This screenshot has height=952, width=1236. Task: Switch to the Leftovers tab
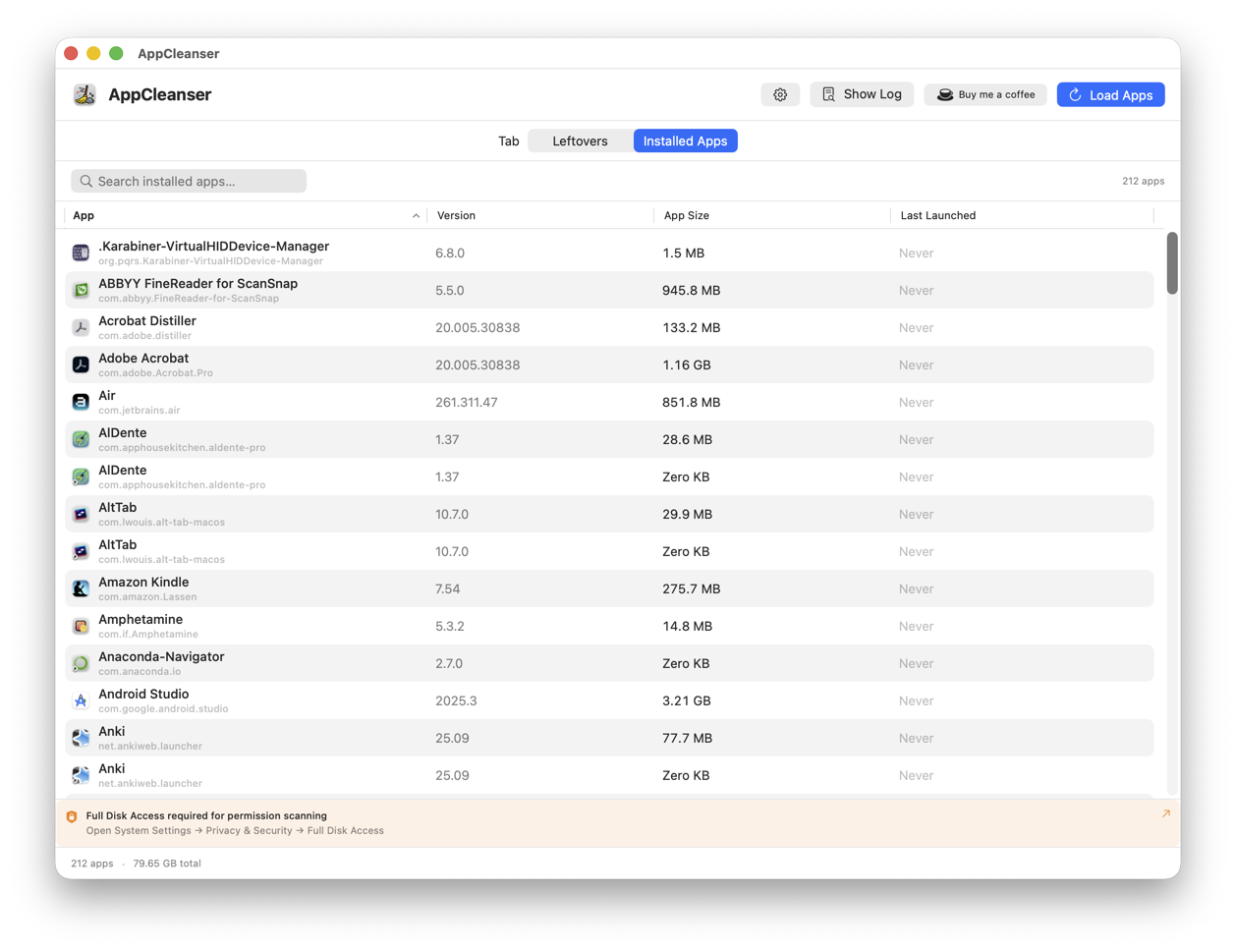580,141
